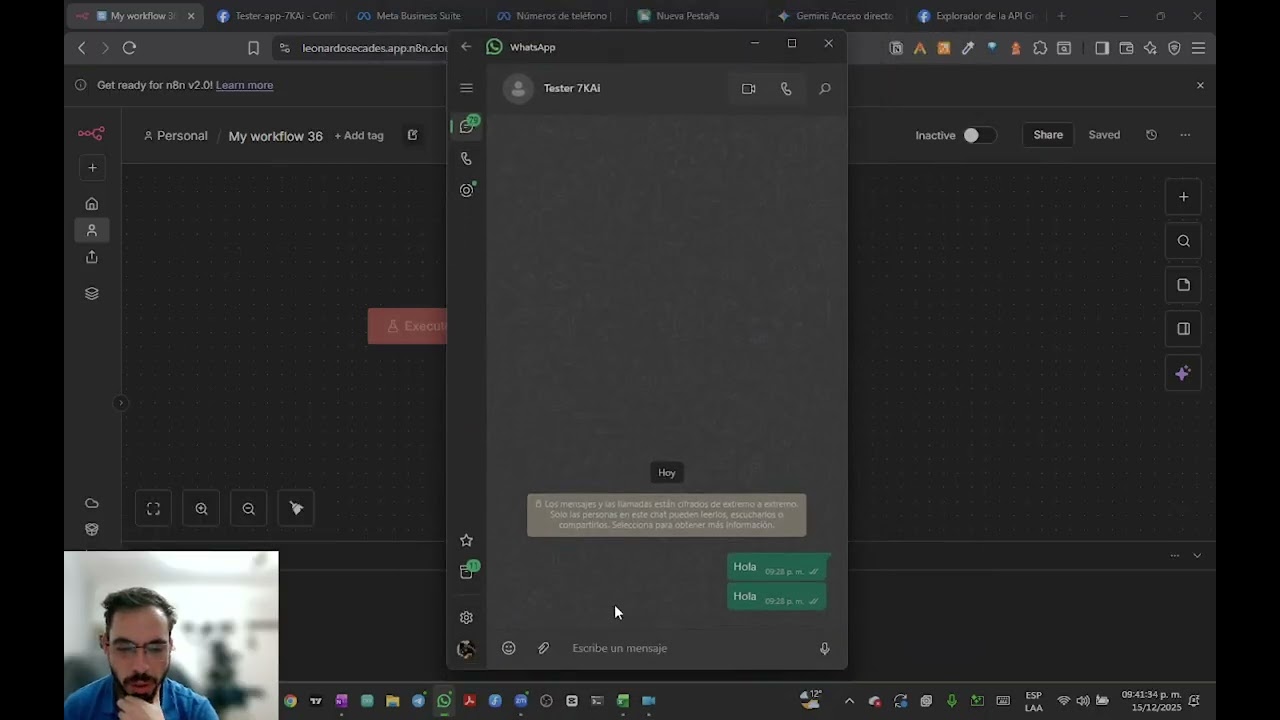Click the n8n logo icon
The image size is (1280, 720).
point(91,134)
